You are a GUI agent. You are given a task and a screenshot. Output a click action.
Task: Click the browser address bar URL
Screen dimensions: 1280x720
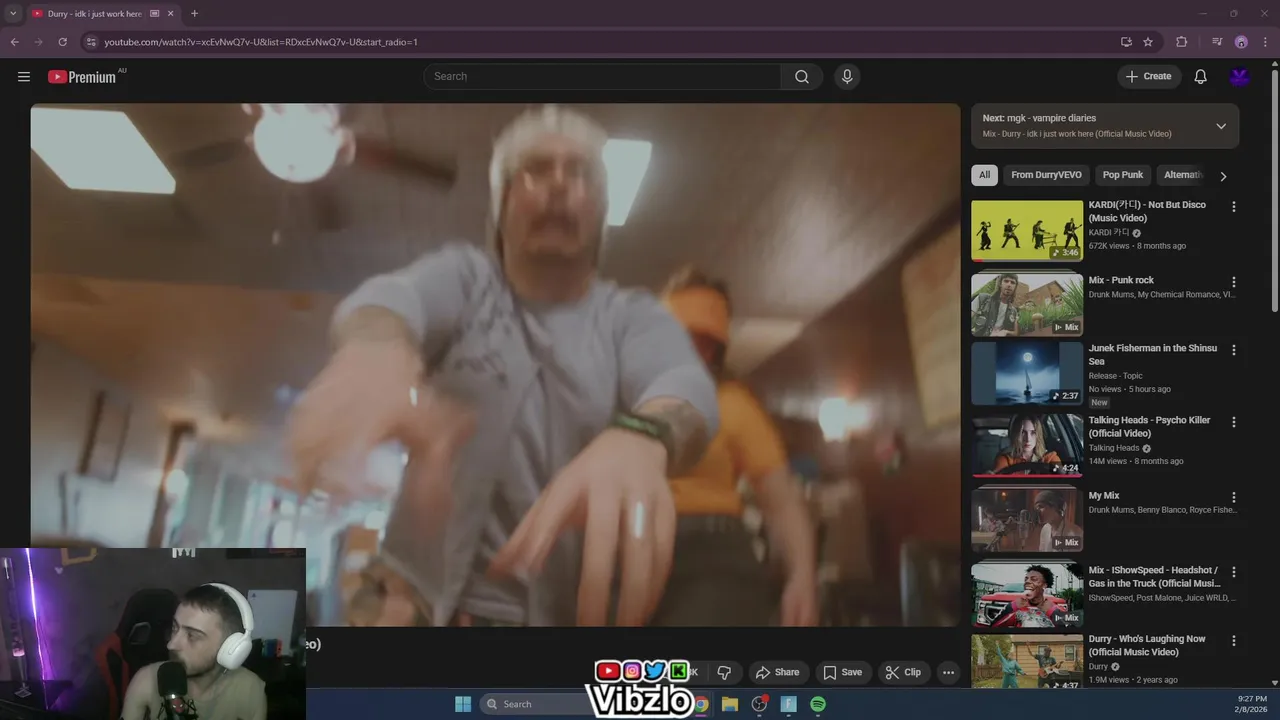point(261,42)
